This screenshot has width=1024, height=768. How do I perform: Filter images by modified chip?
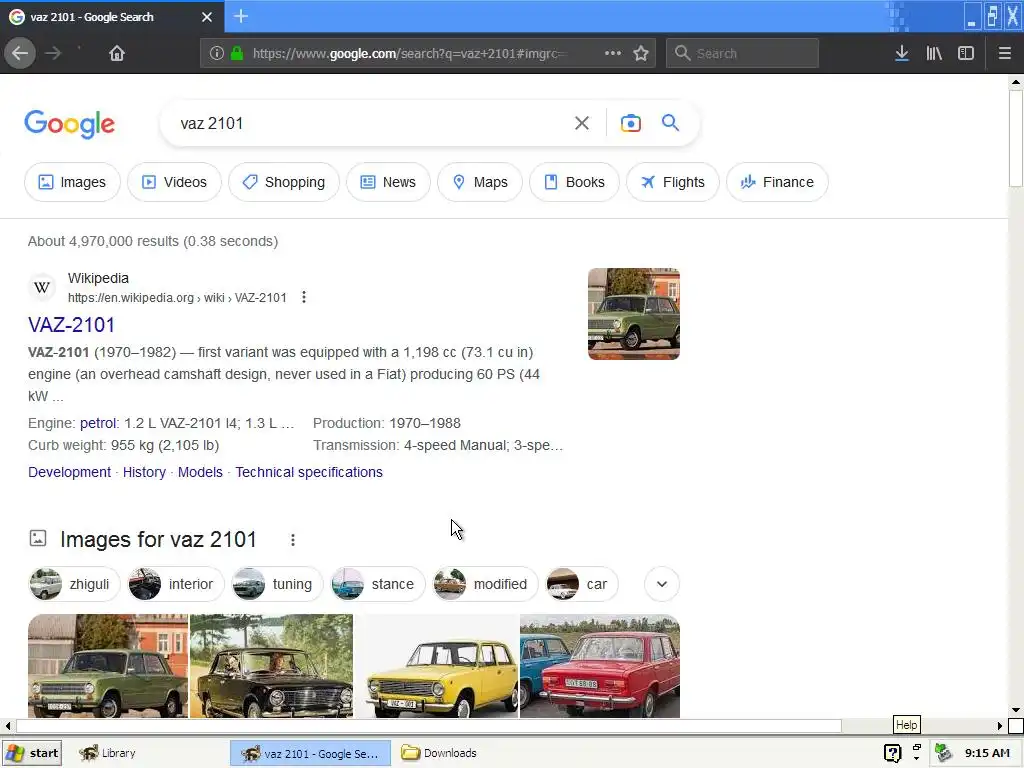[x=485, y=584]
